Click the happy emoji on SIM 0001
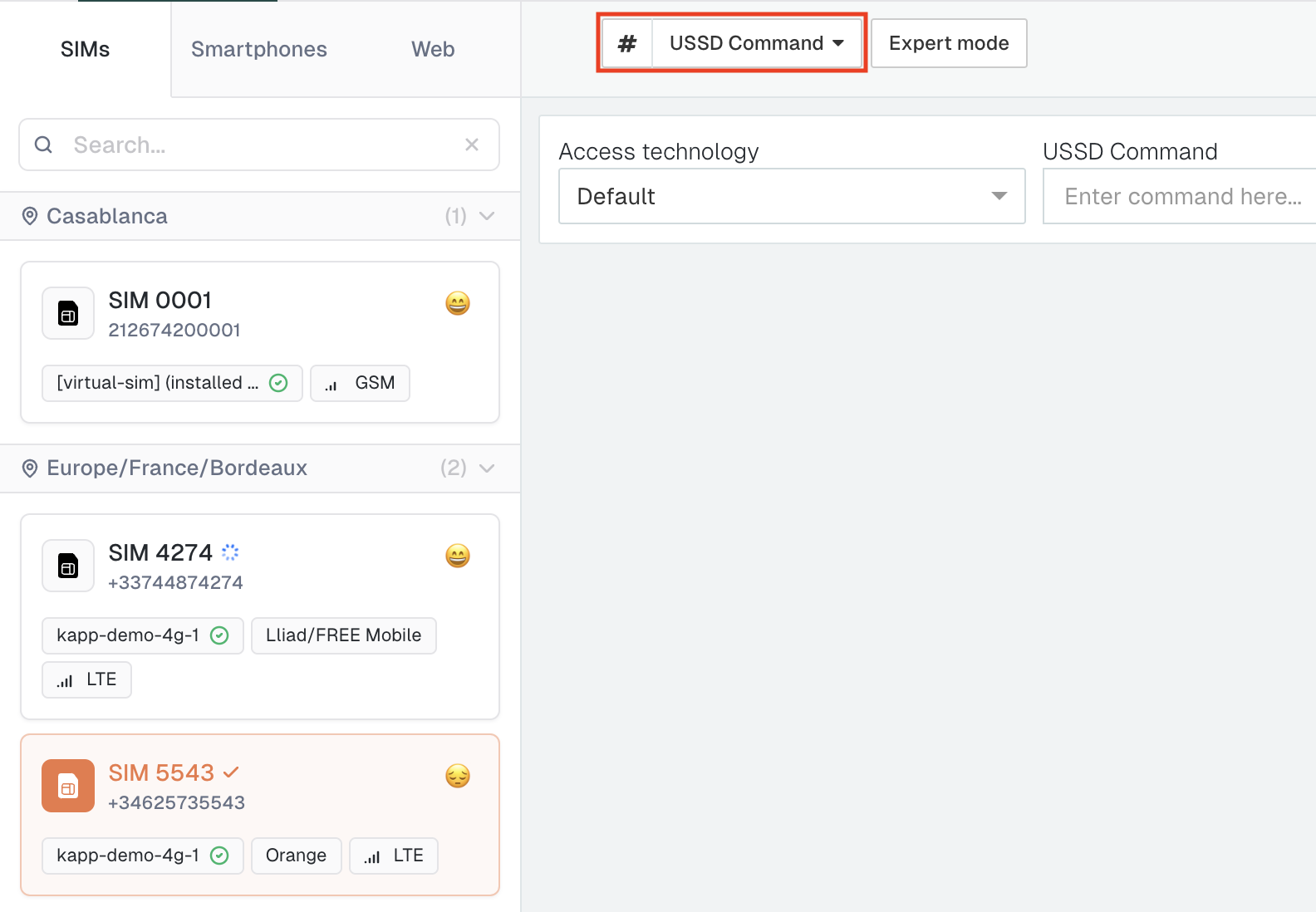The image size is (1316, 912). (458, 303)
